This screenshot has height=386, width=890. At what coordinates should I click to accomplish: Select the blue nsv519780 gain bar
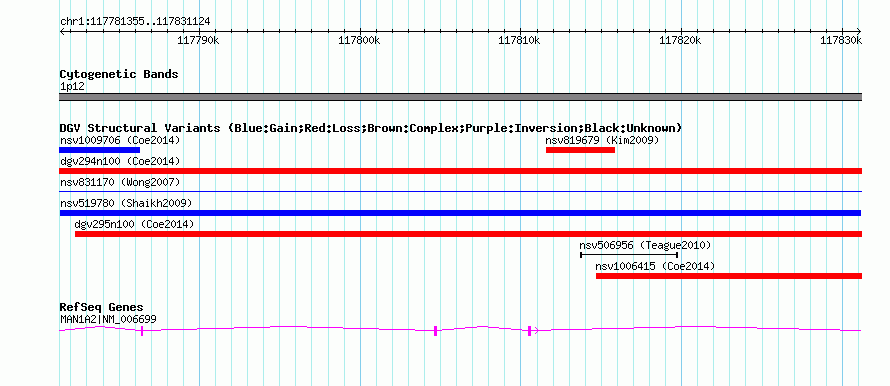pyautogui.click(x=460, y=213)
